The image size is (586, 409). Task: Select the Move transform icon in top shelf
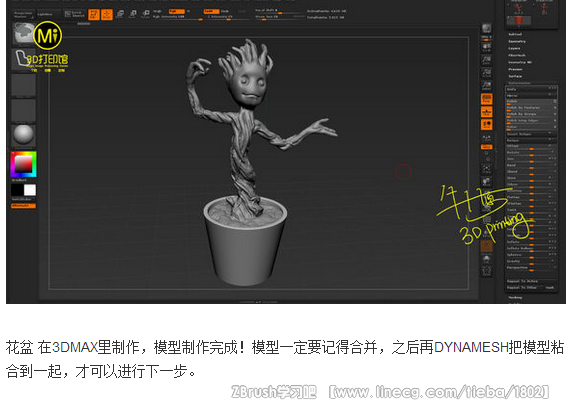pos(120,14)
